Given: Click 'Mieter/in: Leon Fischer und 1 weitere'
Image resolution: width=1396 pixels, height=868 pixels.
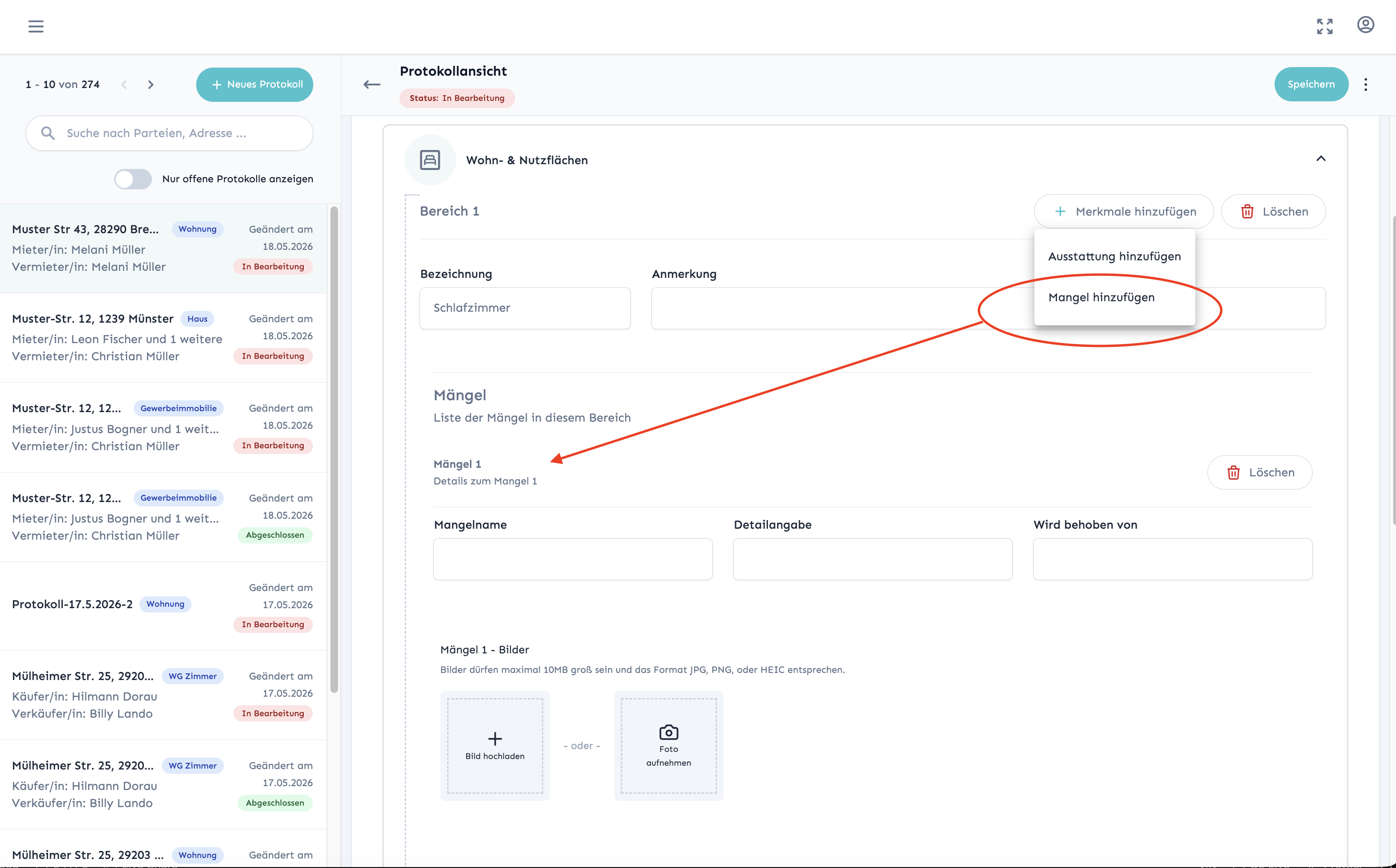Looking at the screenshot, I should click(117, 339).
